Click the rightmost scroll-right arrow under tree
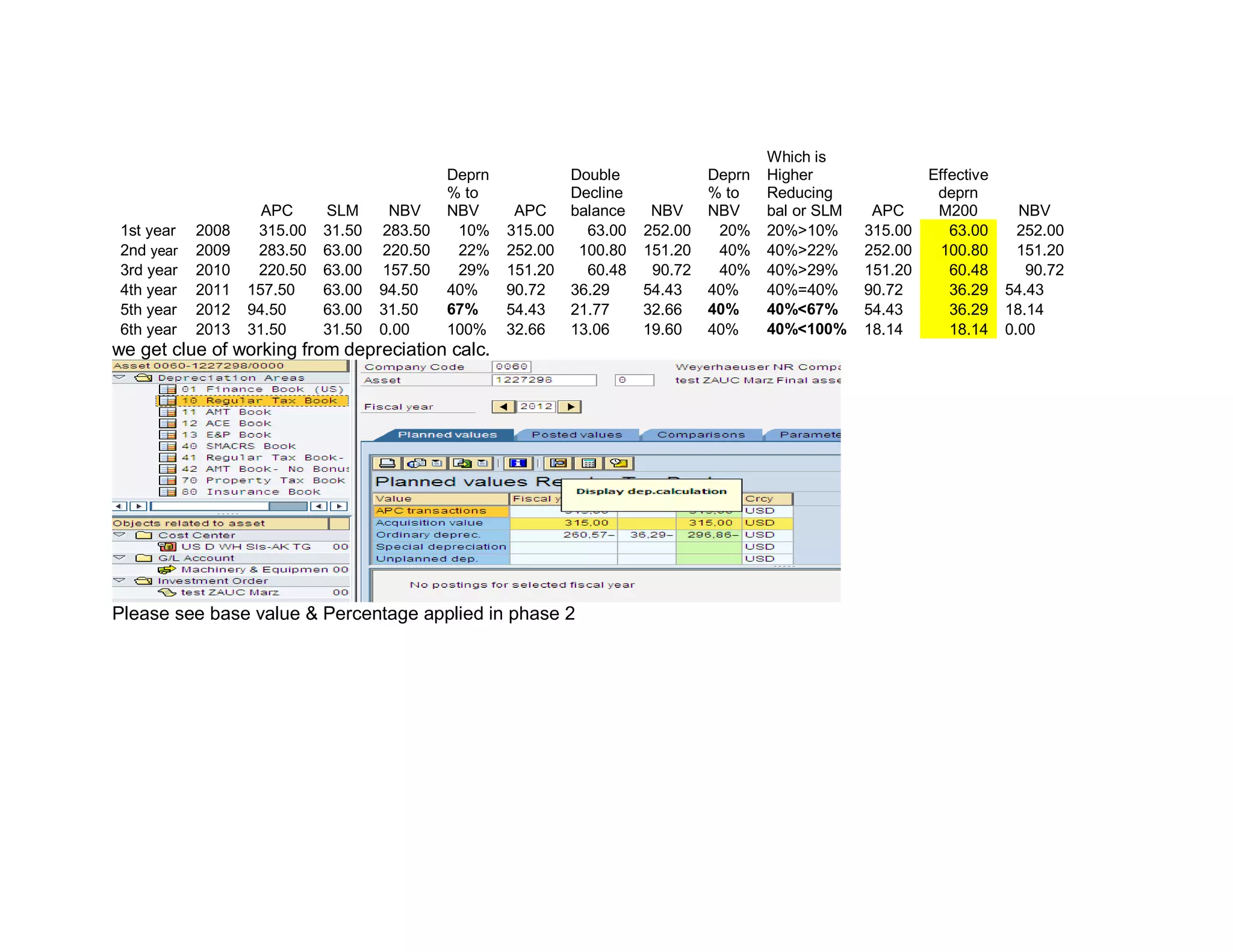The width and height of the screenshot is (1233, 952). (x=340, y=507)
